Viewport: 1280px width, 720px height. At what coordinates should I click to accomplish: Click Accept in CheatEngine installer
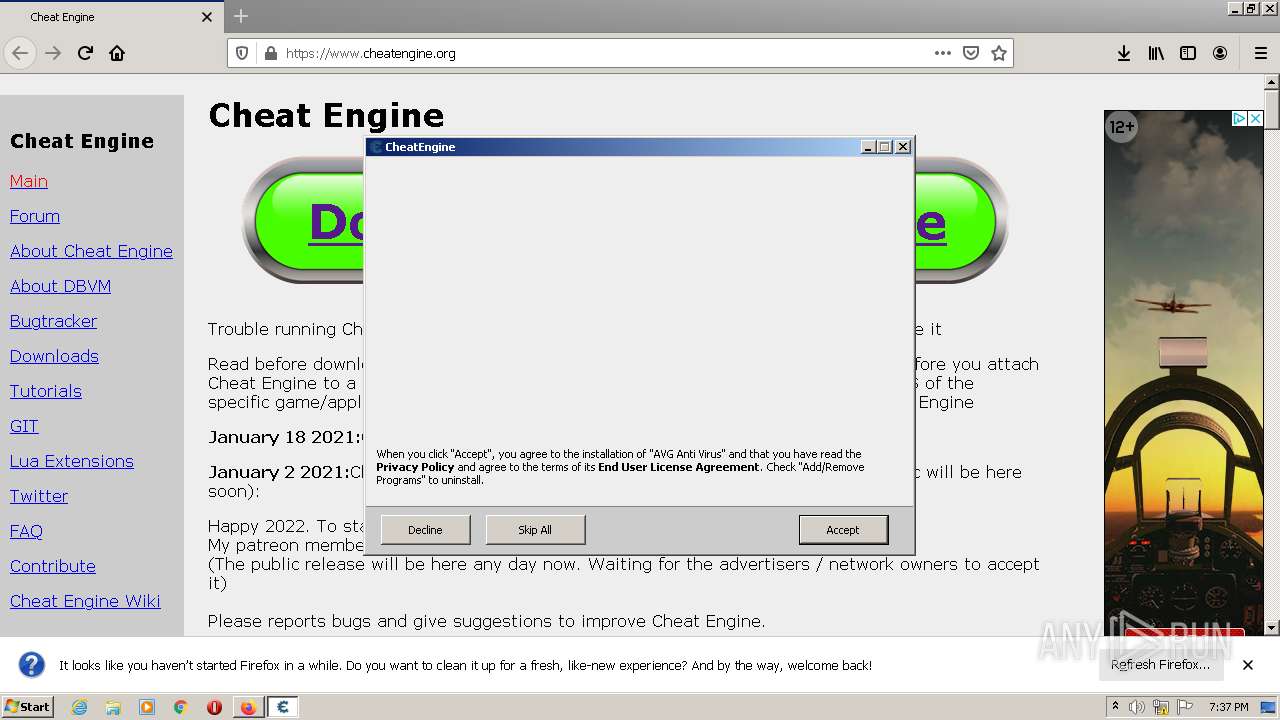click(843, 530)
